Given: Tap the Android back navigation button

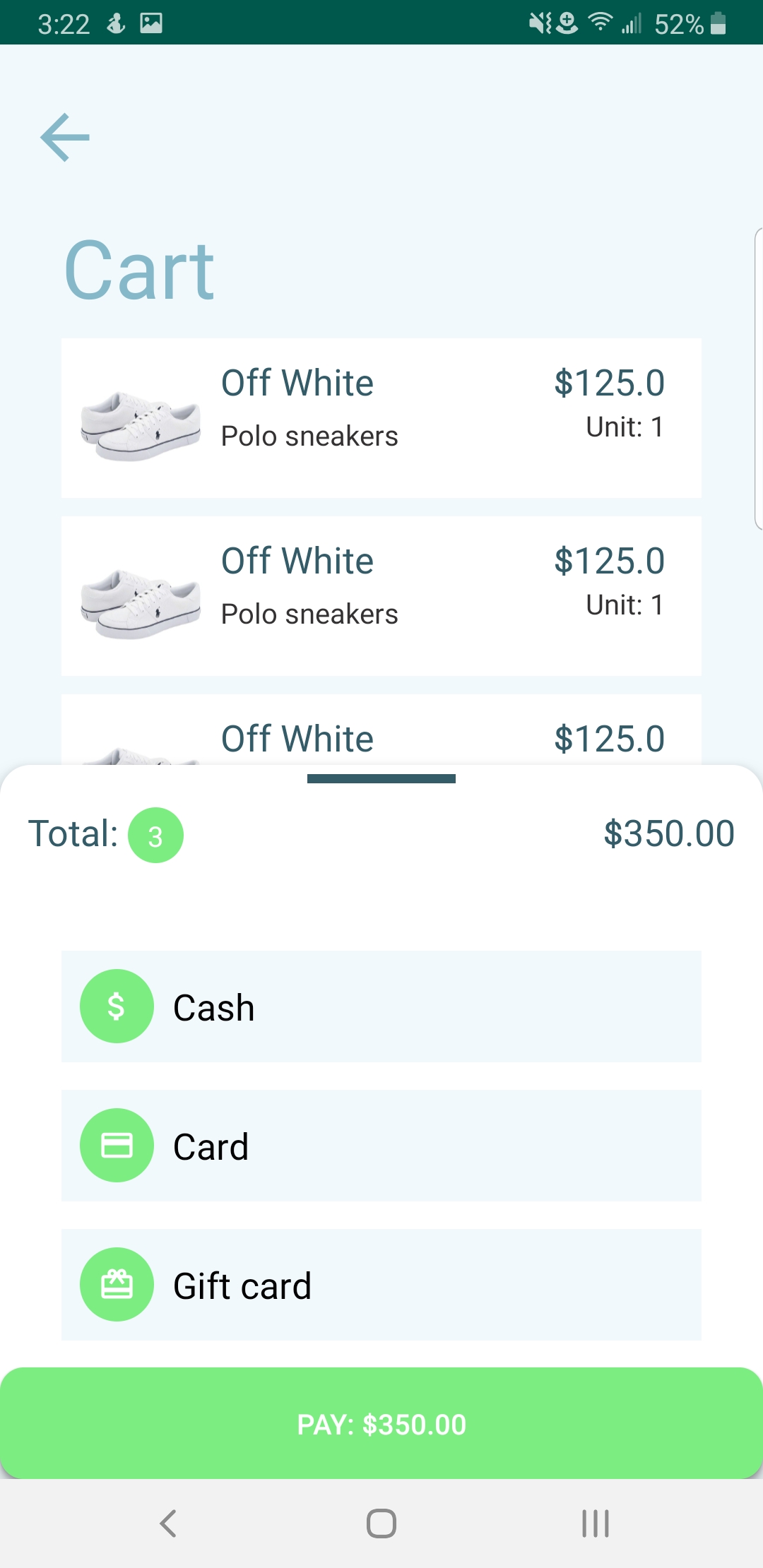Looking at the screenshot, I should point(168,1524).
